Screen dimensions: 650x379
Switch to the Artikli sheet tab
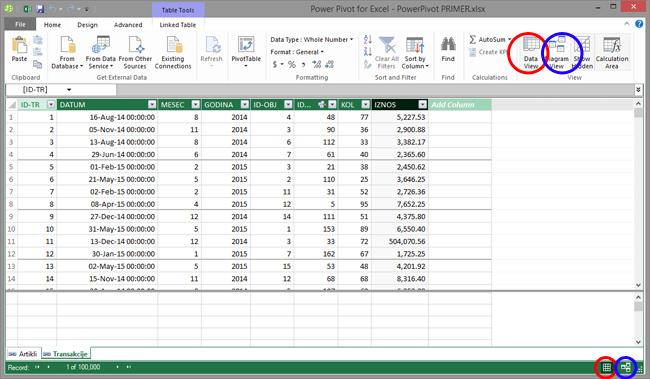click(23, 354)
